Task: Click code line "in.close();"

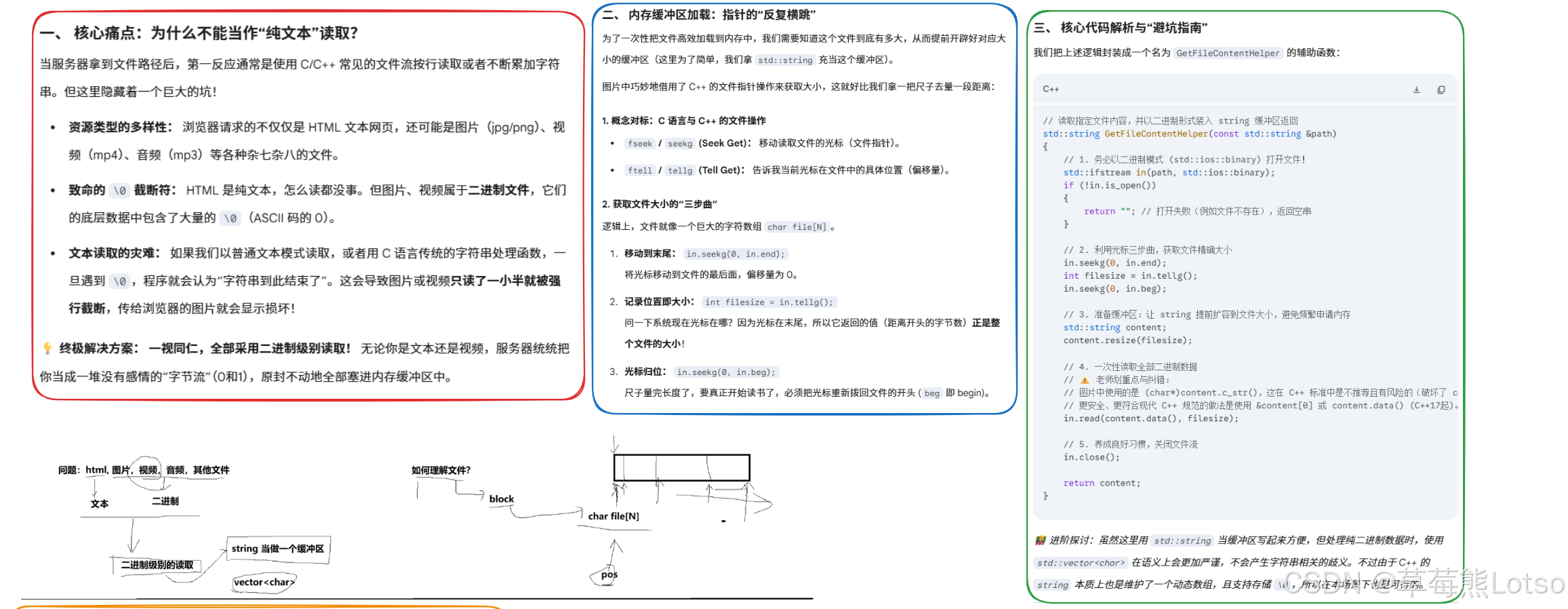Action: point(1091,457)
